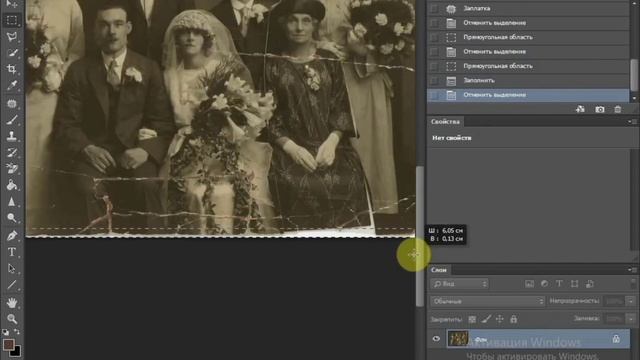640x360 pixels.
Task: Select the Rectangular Marquee tool
Action: tap(12, 20)
